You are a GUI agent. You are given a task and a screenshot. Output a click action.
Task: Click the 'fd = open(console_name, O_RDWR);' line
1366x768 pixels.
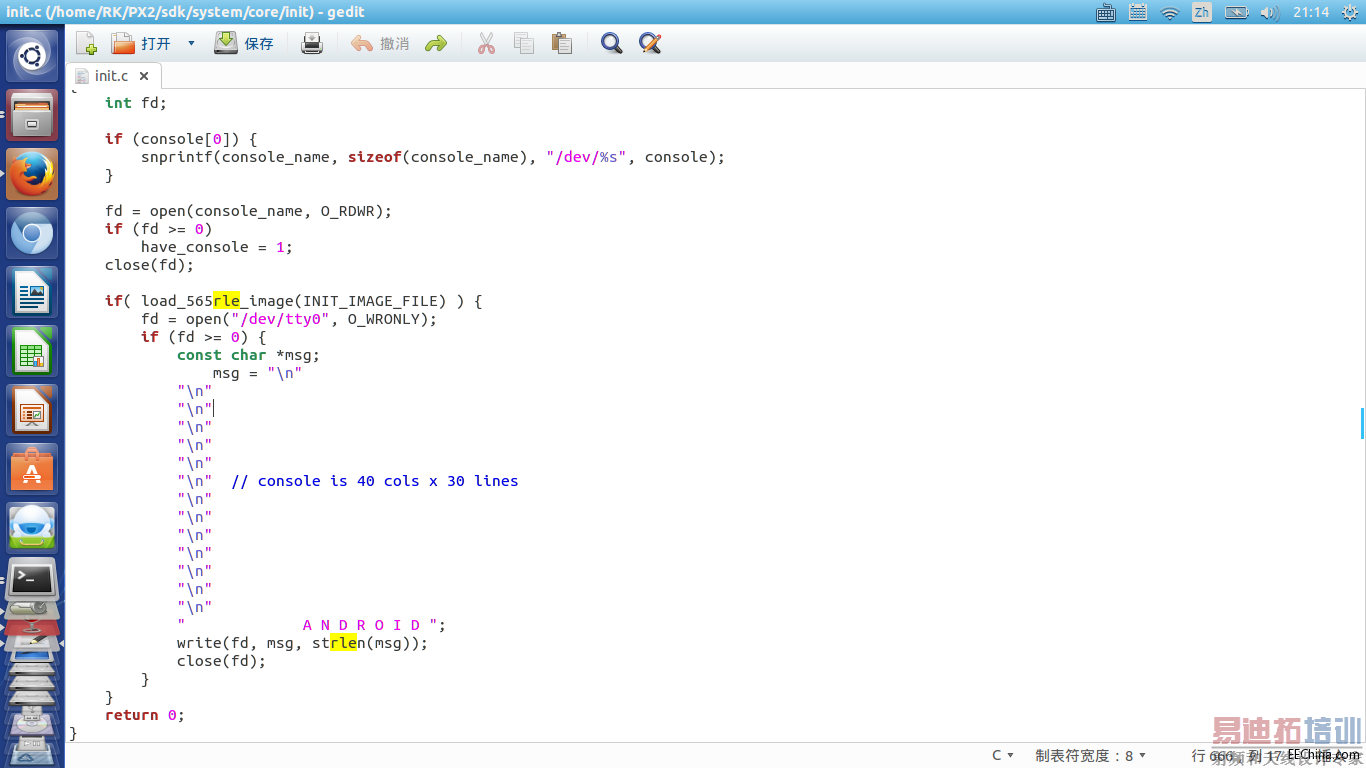[249, 211]
